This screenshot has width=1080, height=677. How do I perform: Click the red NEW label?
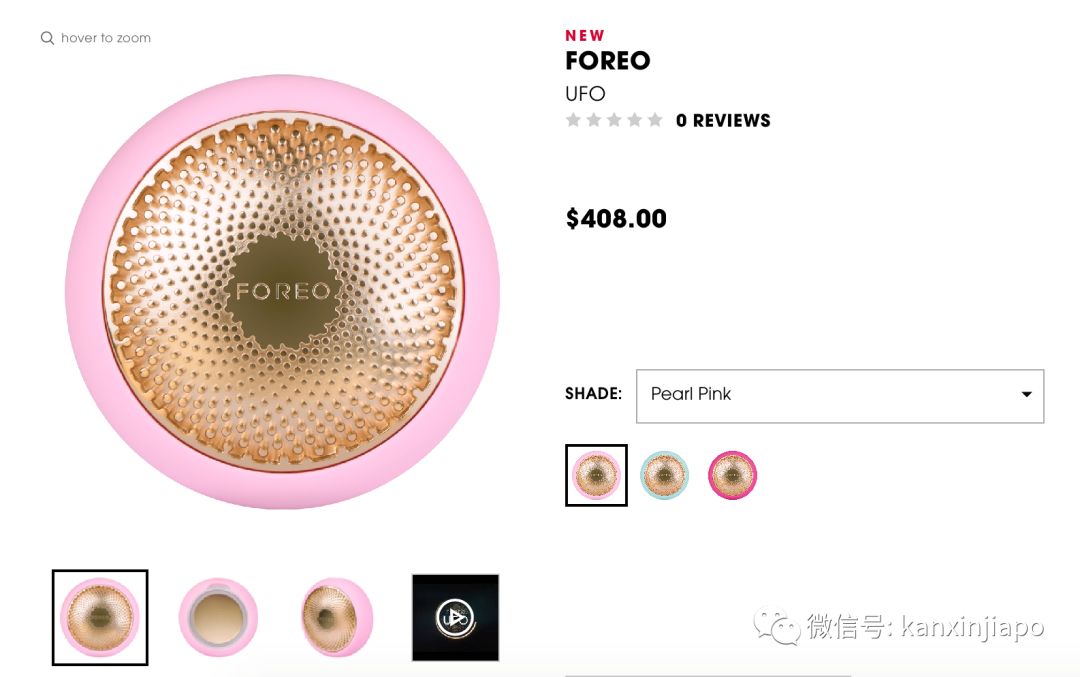coord(585,36)
